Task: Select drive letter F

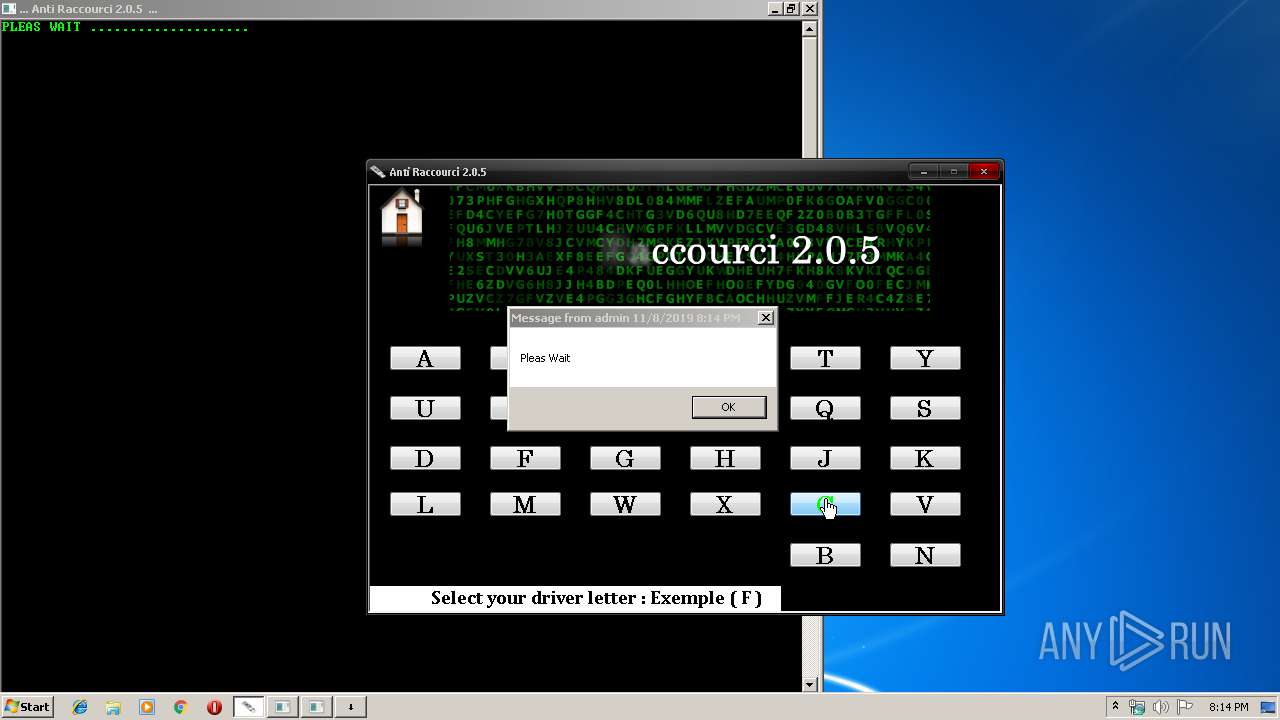Action: tap(525, 458)
